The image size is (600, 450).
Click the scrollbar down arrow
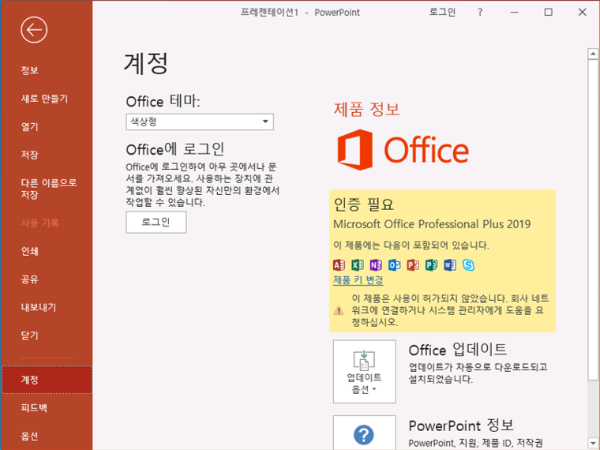coord(593,443)
